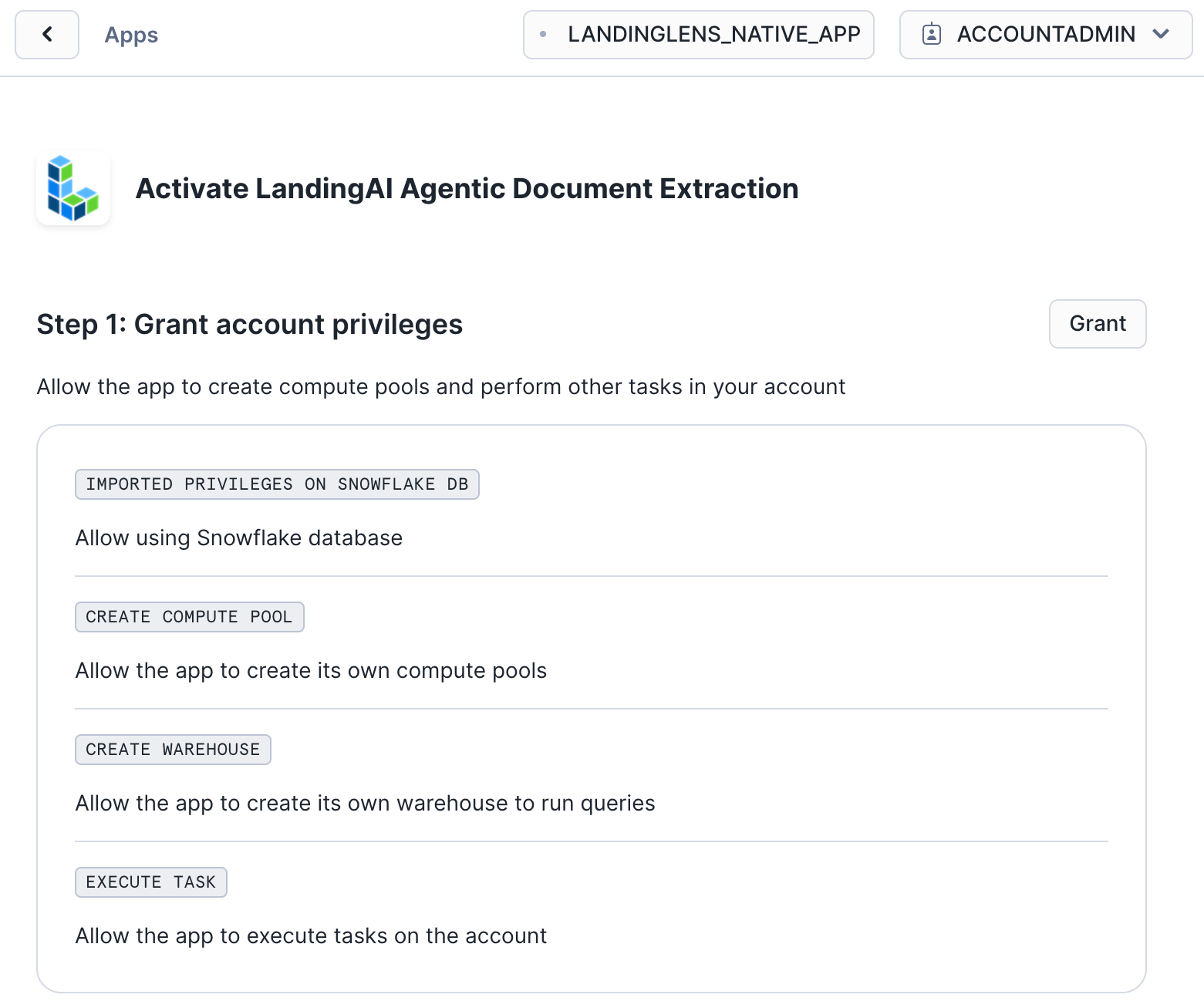1204x1008 pixels.
Task: Open the LANDINGLENS_NATIVE_APP selector
Action: [698, 34]
